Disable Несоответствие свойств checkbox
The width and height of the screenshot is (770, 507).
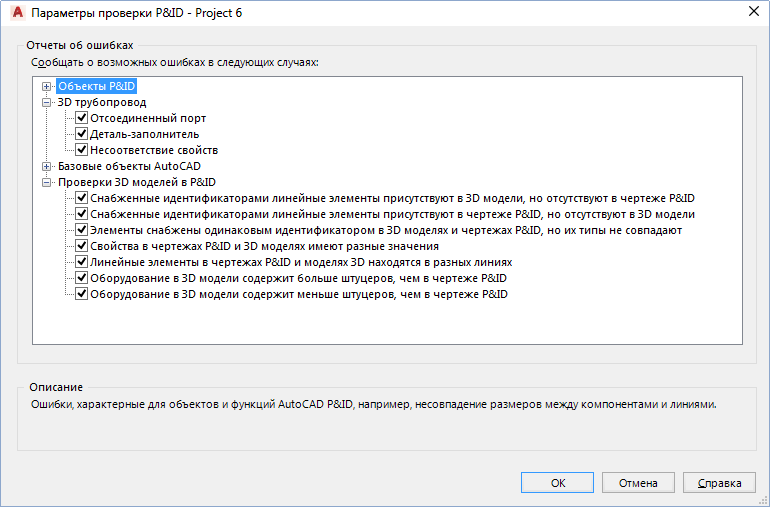pyautogui.click(x=82, y=150)
